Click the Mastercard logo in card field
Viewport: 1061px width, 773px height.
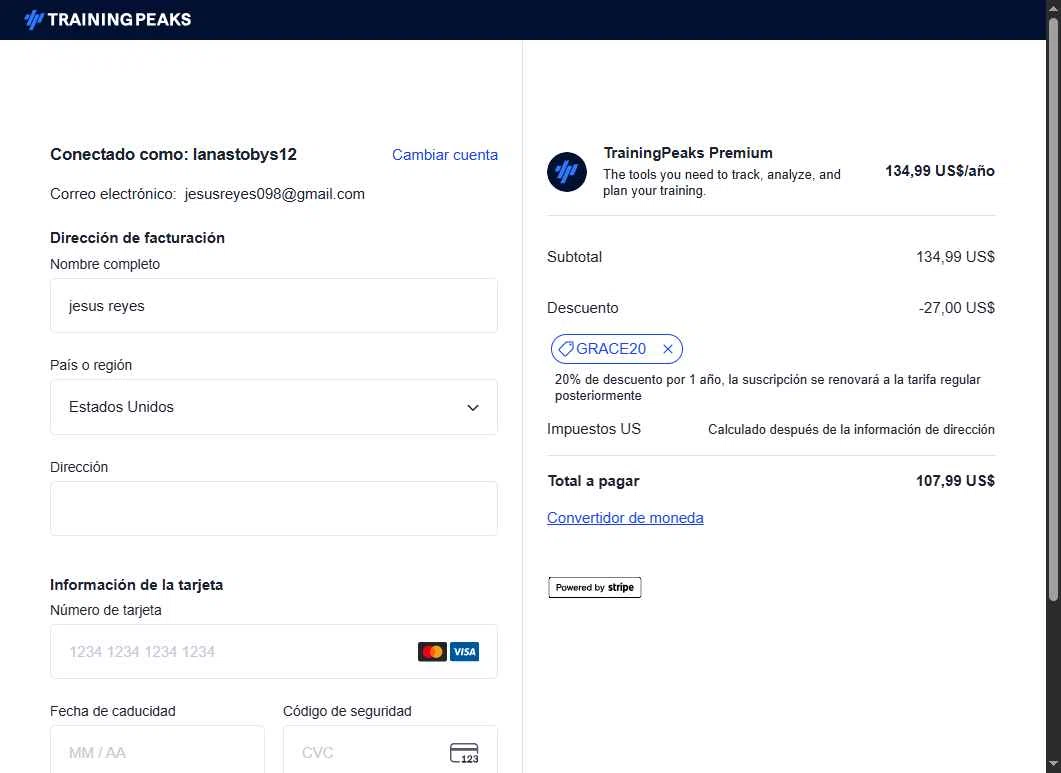point(432,652)
